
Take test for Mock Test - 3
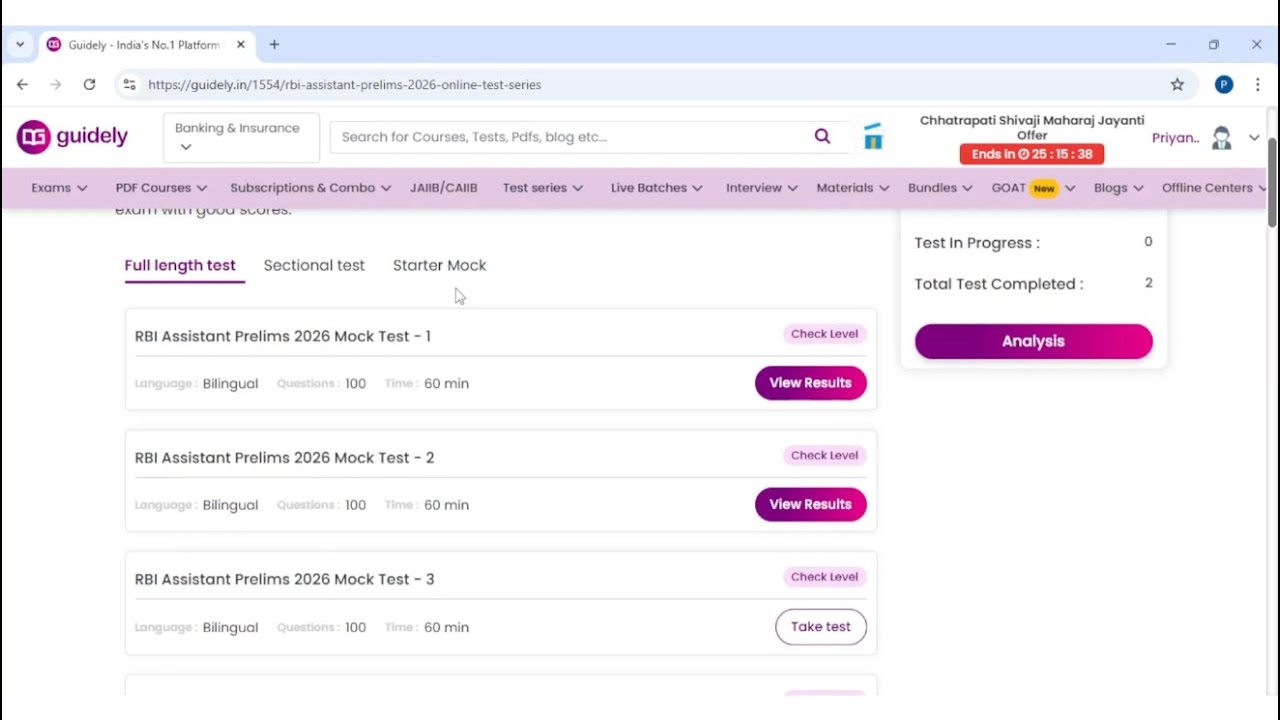pyautogui.click(x=820, y=627)
